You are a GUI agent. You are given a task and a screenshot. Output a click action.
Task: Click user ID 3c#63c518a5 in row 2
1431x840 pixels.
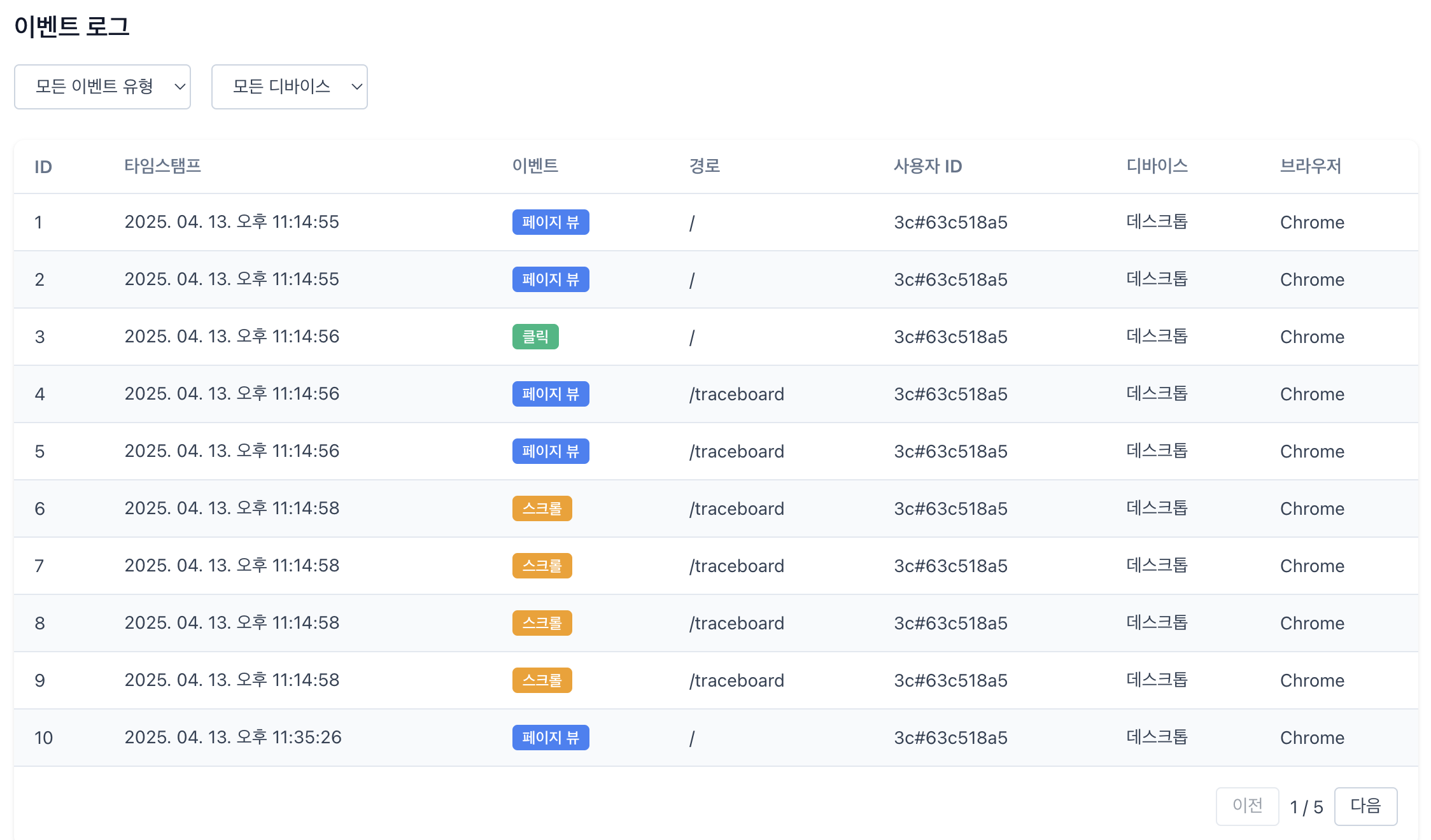pyautogui.click(x=950, y=279)
